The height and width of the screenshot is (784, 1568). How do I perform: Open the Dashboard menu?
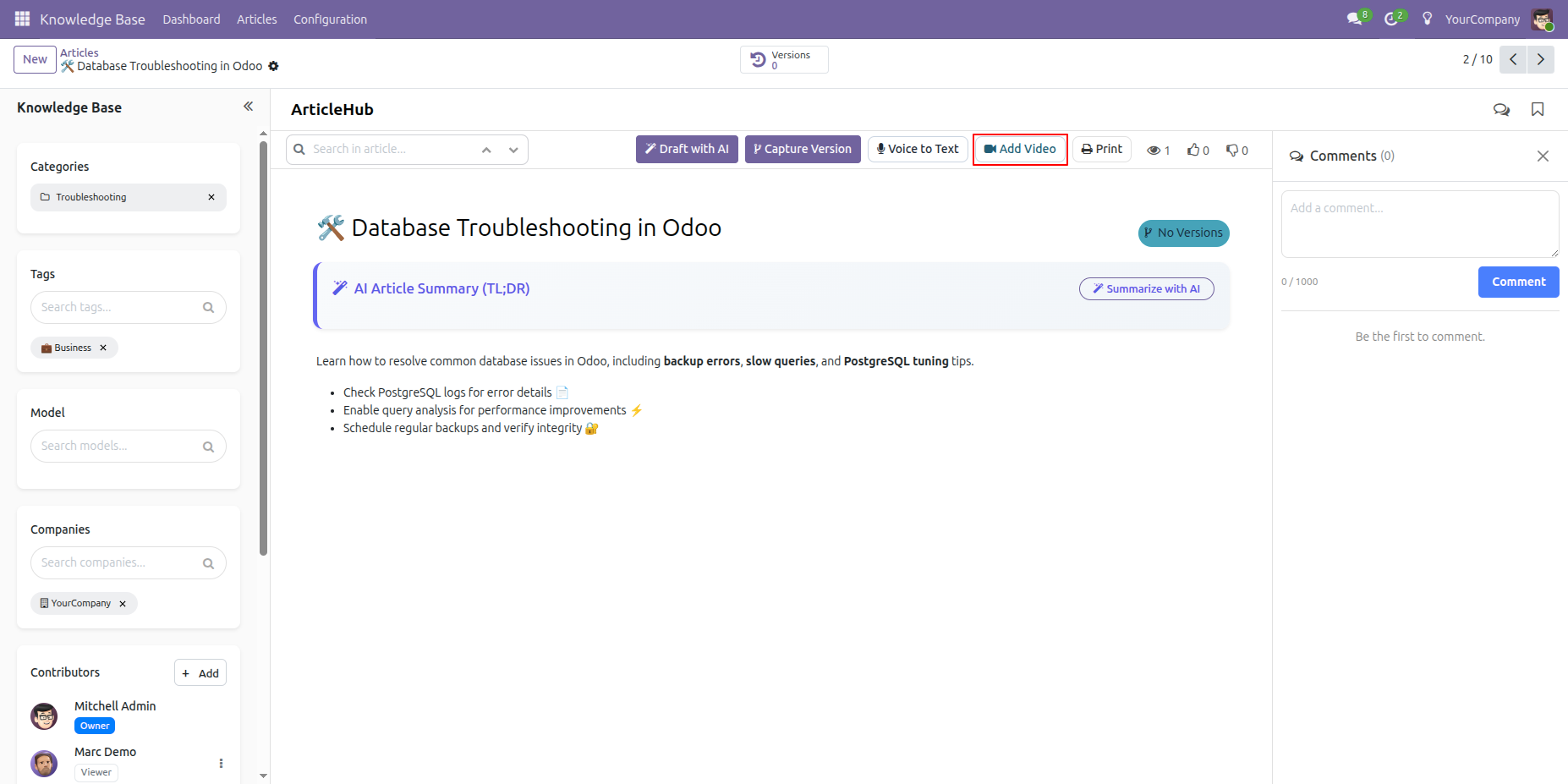[191, 19]
